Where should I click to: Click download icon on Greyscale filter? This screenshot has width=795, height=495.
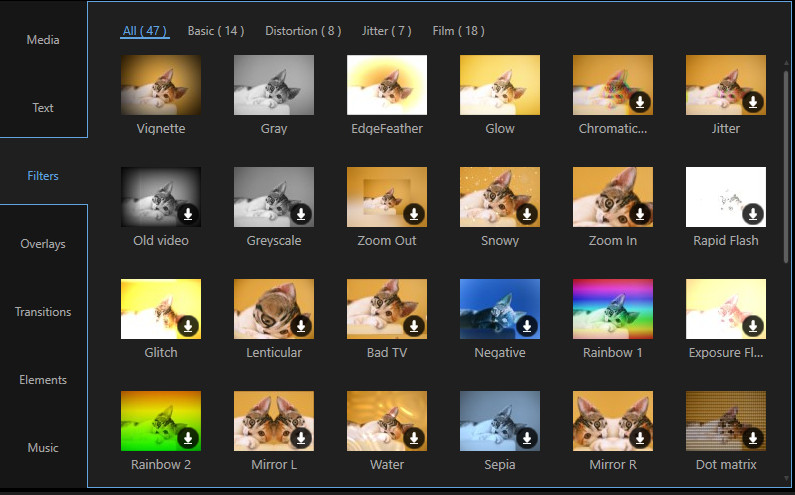[x=301, y=215]
